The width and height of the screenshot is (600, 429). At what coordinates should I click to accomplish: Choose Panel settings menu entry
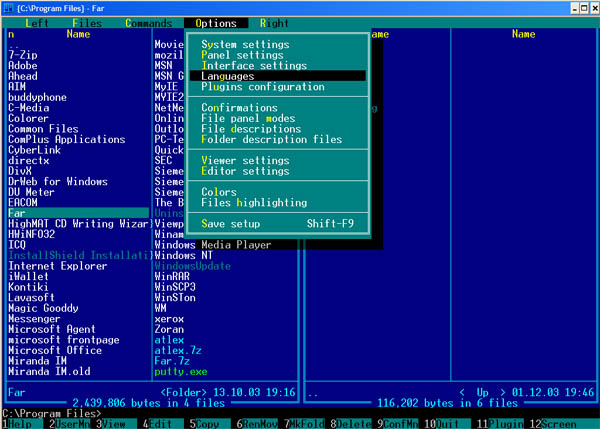click(242, 55)
